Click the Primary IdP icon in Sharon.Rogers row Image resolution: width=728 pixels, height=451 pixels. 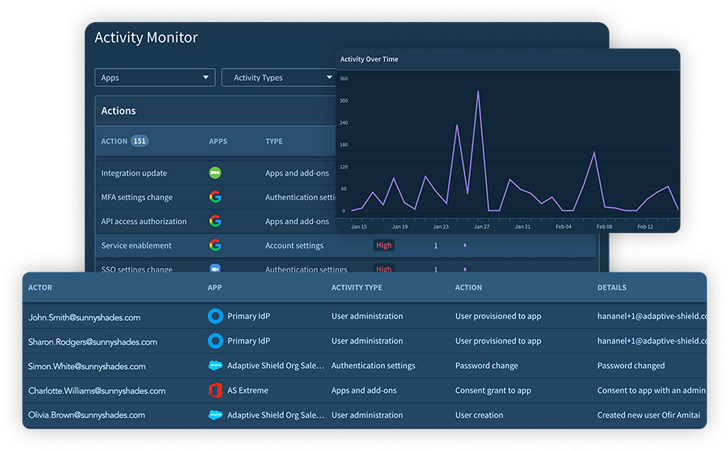214,341
